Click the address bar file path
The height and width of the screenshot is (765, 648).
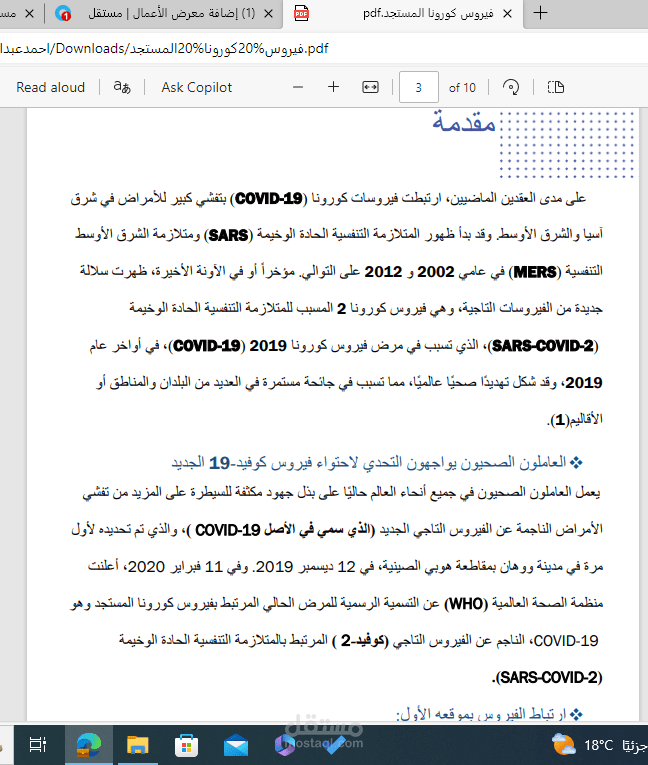coord(164,49)
